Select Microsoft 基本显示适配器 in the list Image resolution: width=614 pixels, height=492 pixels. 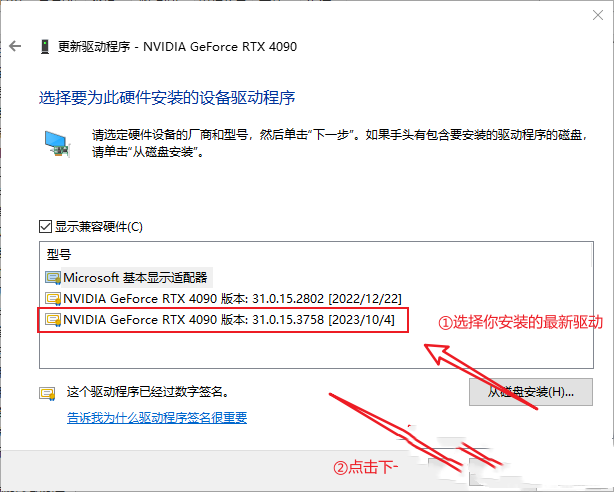tap(135, 278)
